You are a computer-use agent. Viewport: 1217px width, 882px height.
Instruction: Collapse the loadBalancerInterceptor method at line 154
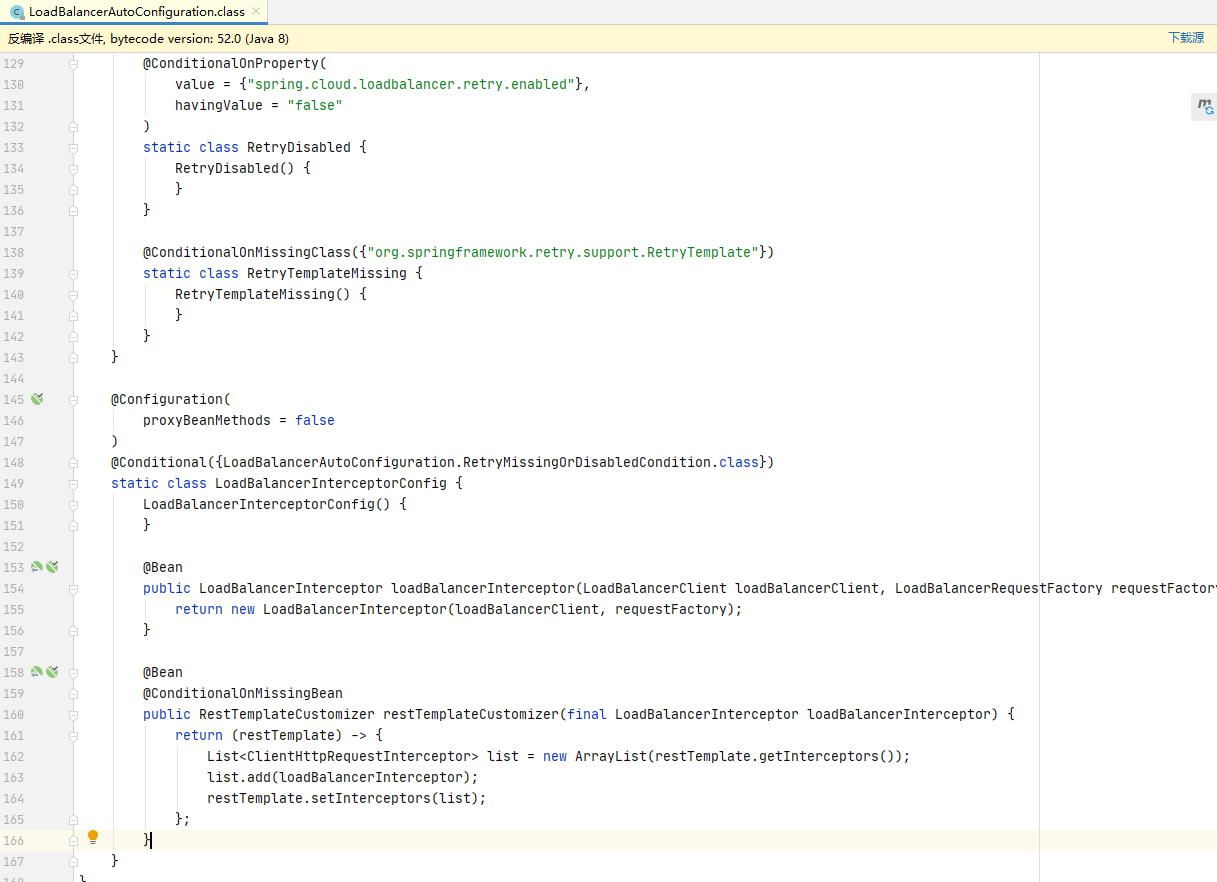[73, 588]
